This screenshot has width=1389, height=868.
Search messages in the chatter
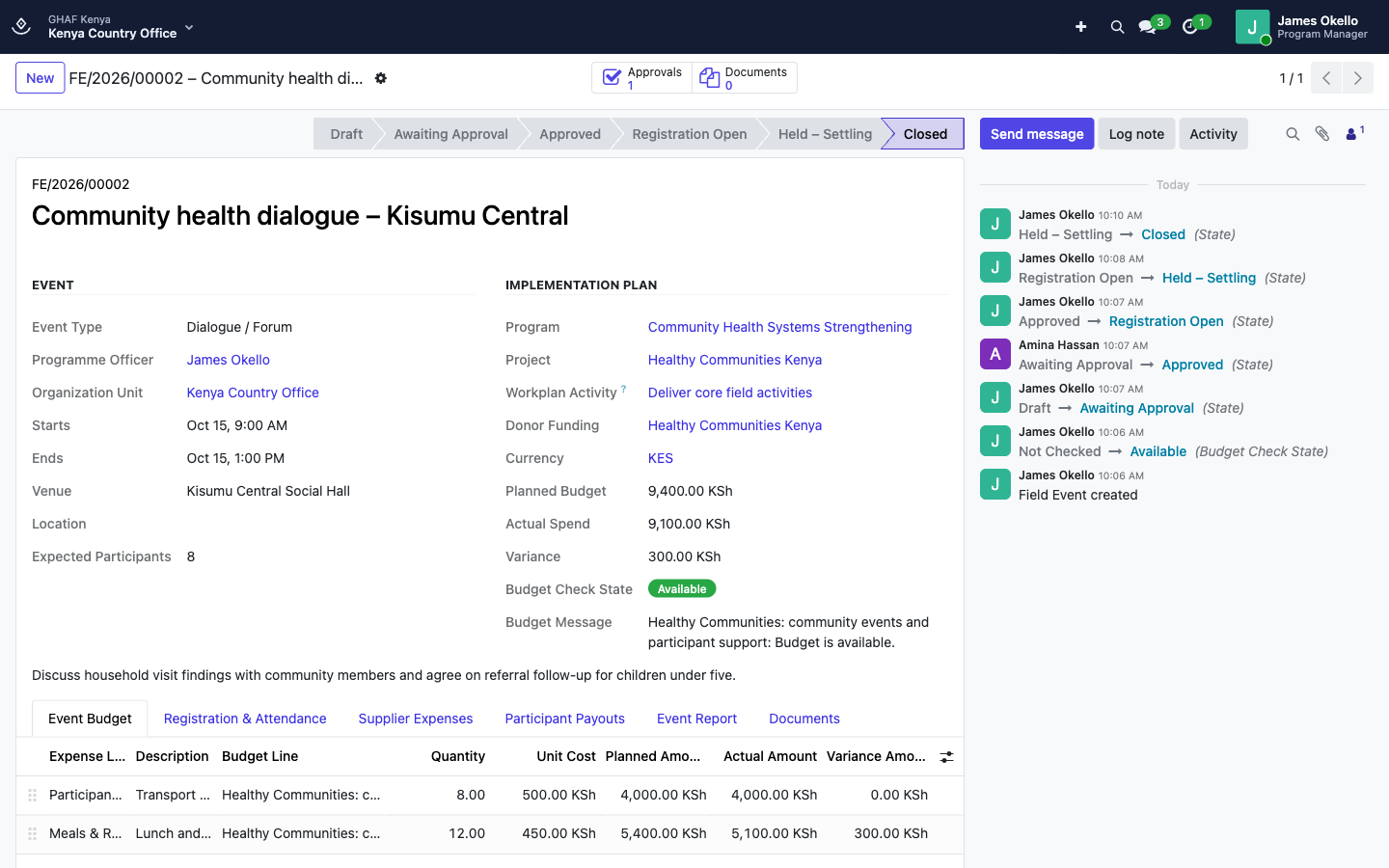point(1293,134)
